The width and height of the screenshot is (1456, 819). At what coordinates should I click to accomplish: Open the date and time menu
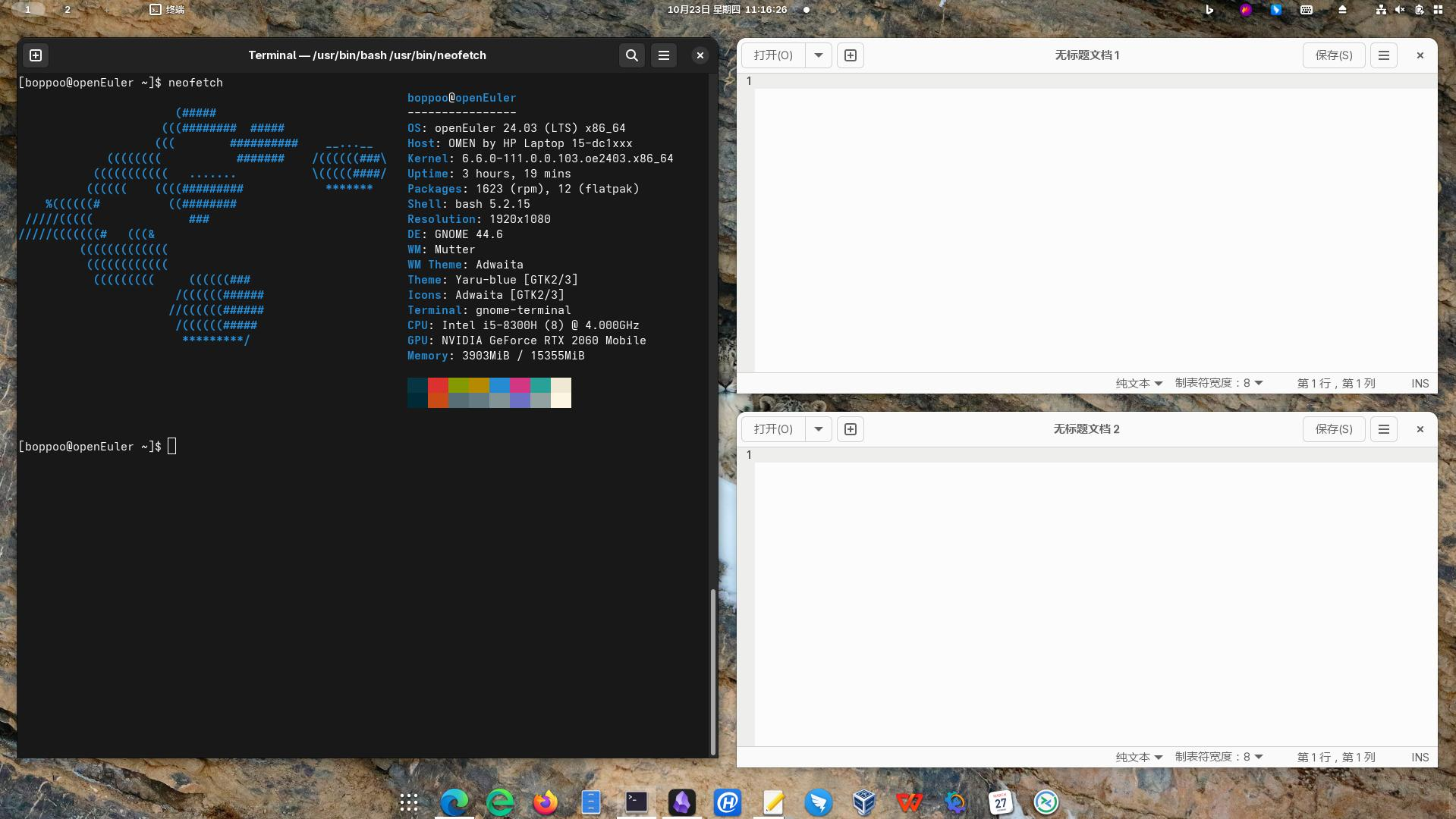727,10
